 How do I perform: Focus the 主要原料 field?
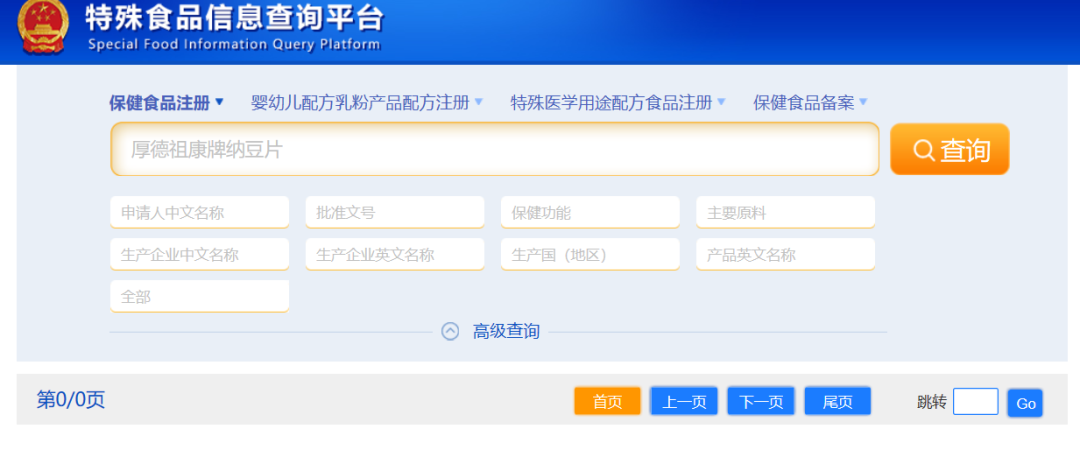(785, 213)
